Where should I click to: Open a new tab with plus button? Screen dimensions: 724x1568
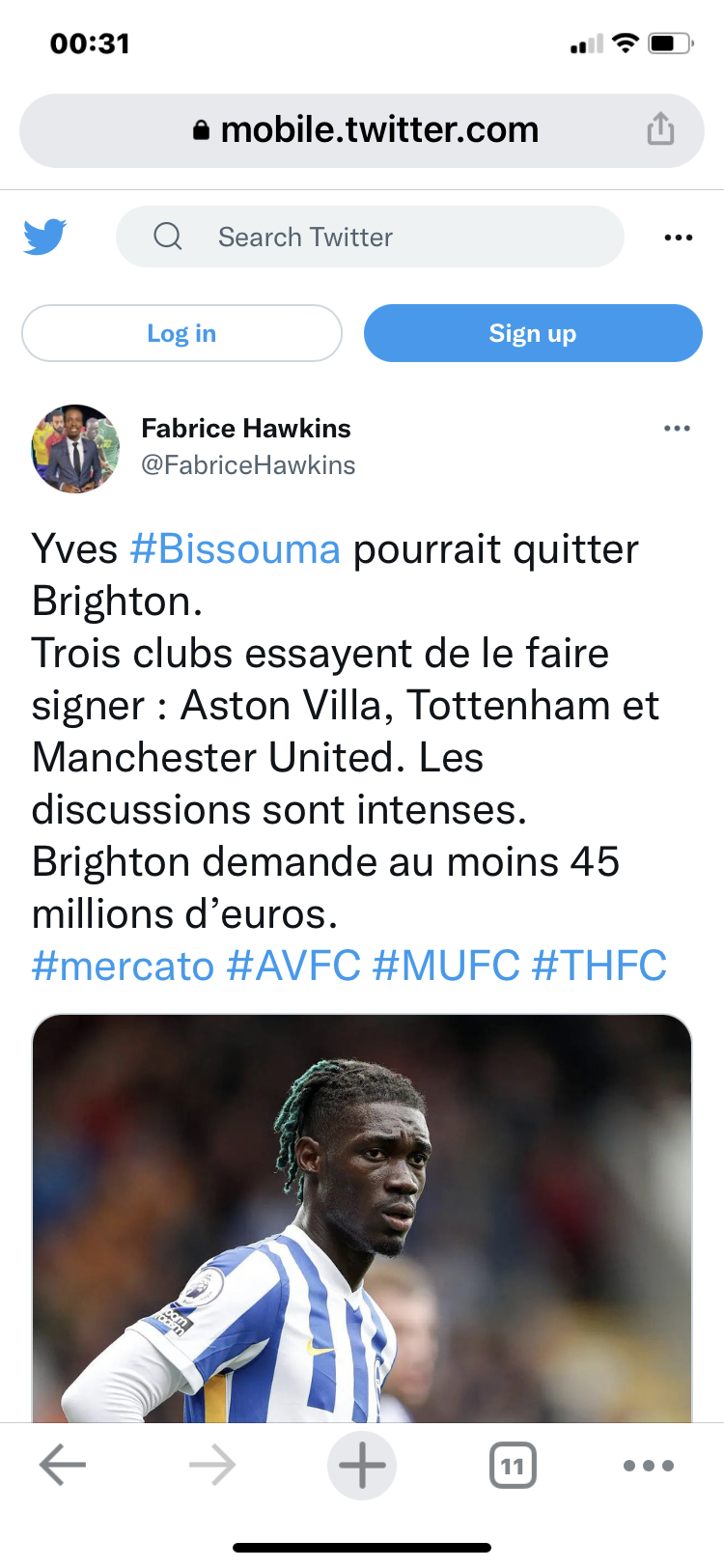tap(362, 1465)
